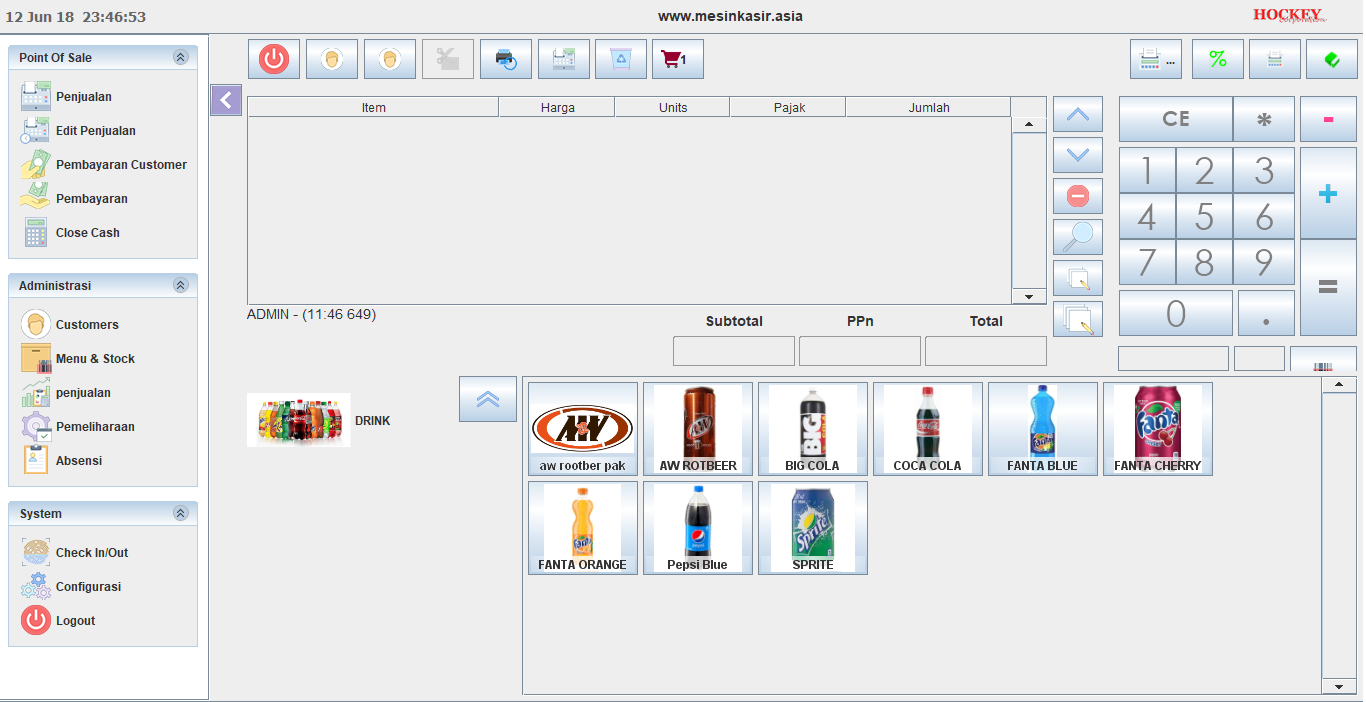Click the pink minus keypad button
Screen dimensions: 1366x702
pyautogui.click(x=1328, y=119)
